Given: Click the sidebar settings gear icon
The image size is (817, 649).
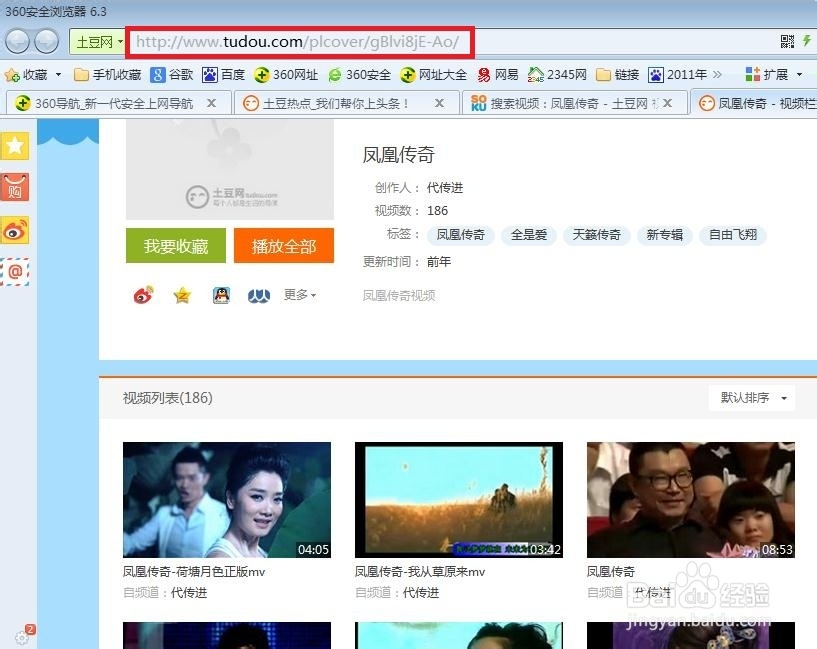Looking at the screenshot, I should pos(22,638).
